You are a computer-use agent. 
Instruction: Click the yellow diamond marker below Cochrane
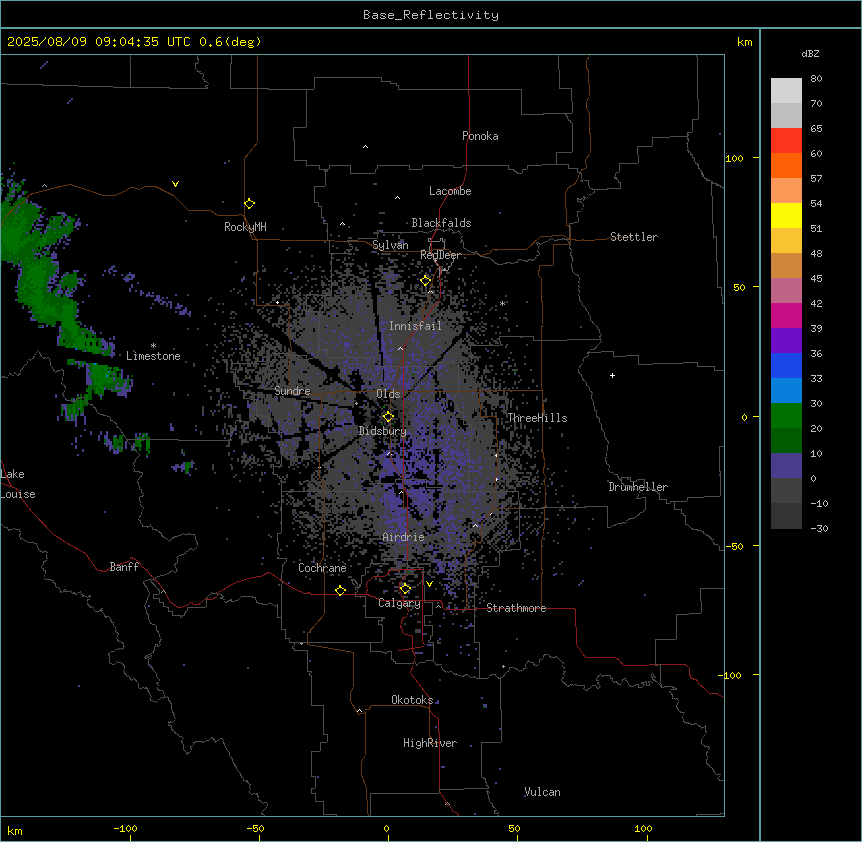(x=340, y=590)
